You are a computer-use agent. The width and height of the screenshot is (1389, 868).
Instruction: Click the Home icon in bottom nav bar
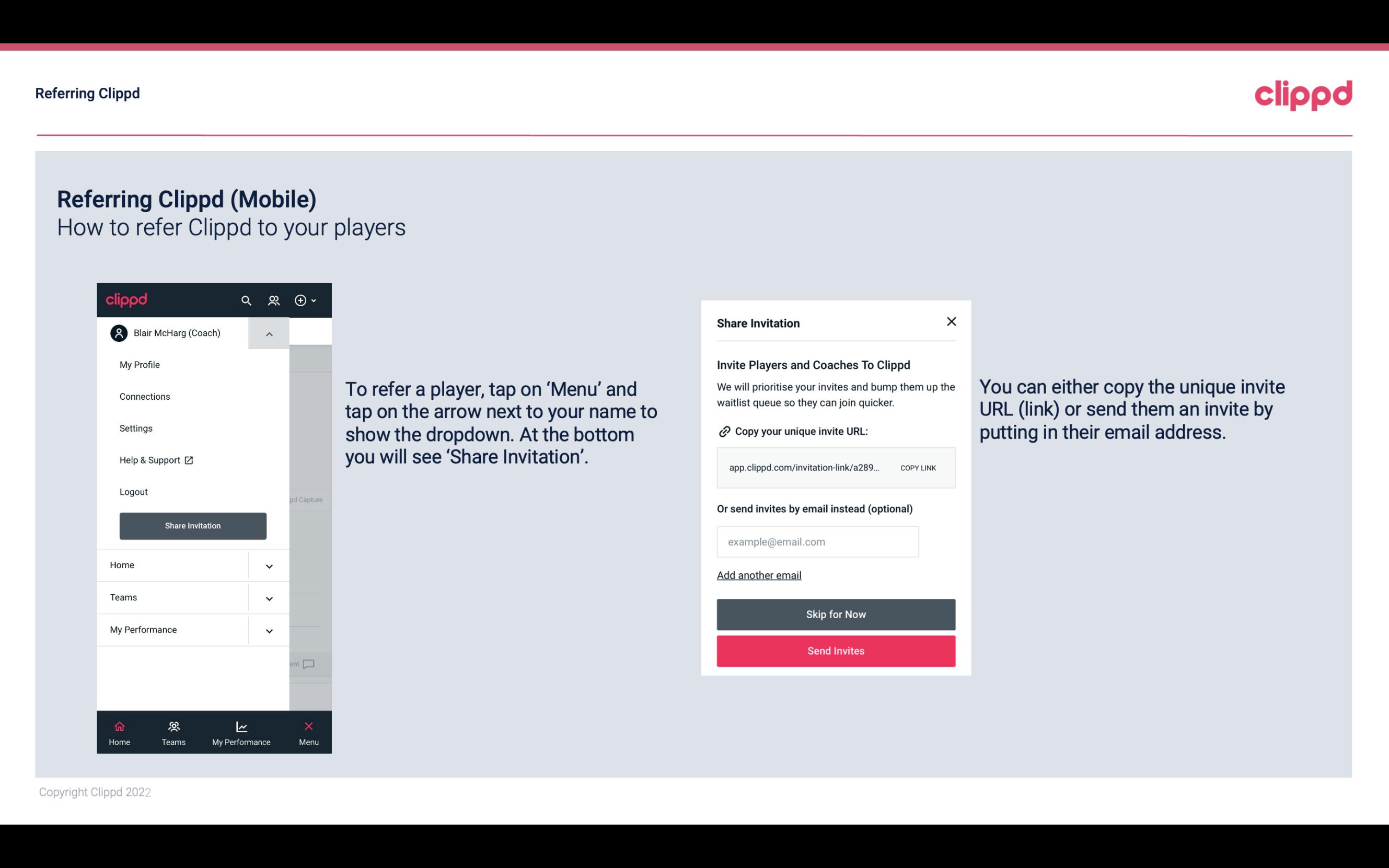click(x=119, y=726)
